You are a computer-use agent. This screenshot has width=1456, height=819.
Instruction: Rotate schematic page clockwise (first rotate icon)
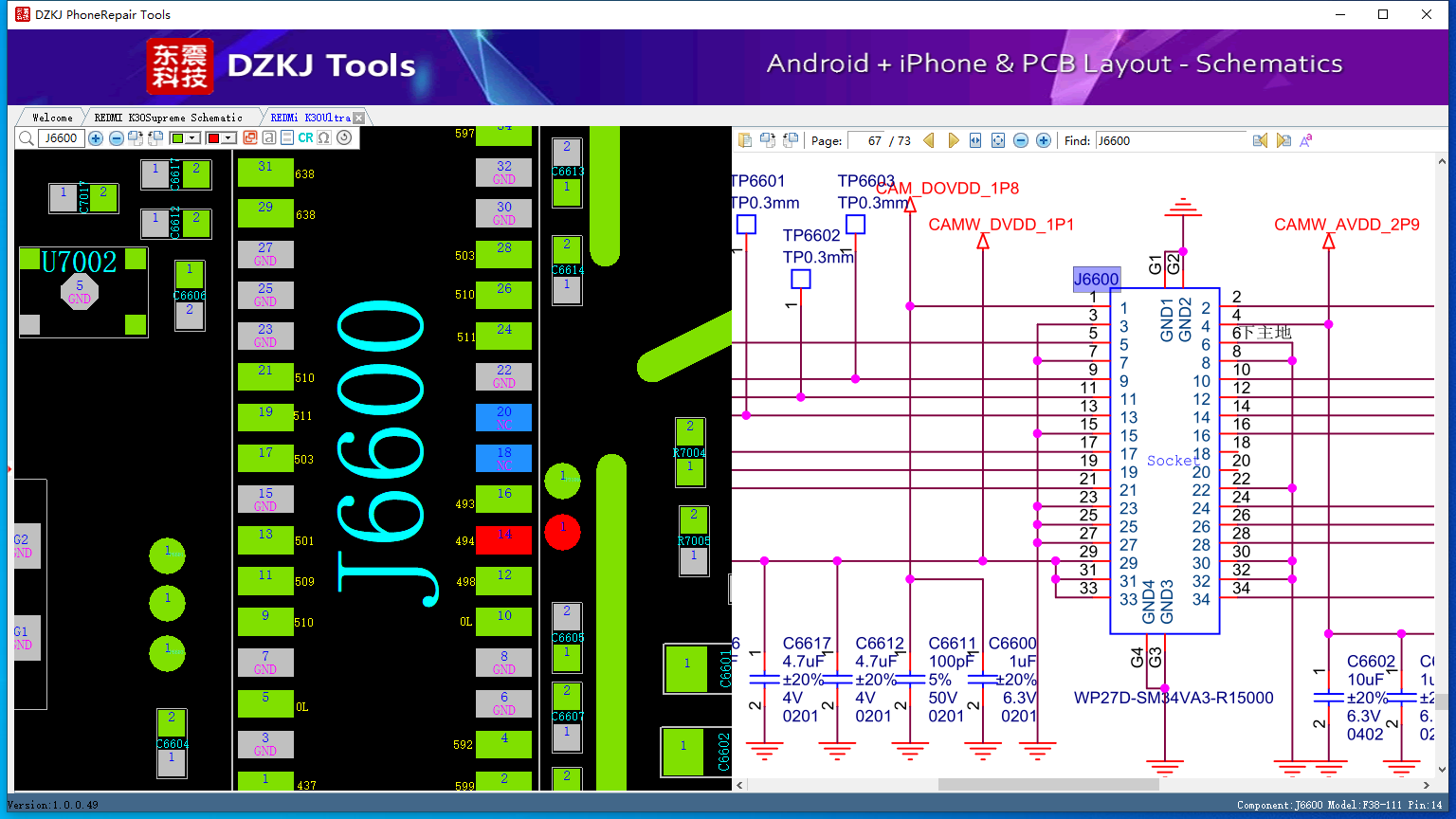tap(767, 140)
